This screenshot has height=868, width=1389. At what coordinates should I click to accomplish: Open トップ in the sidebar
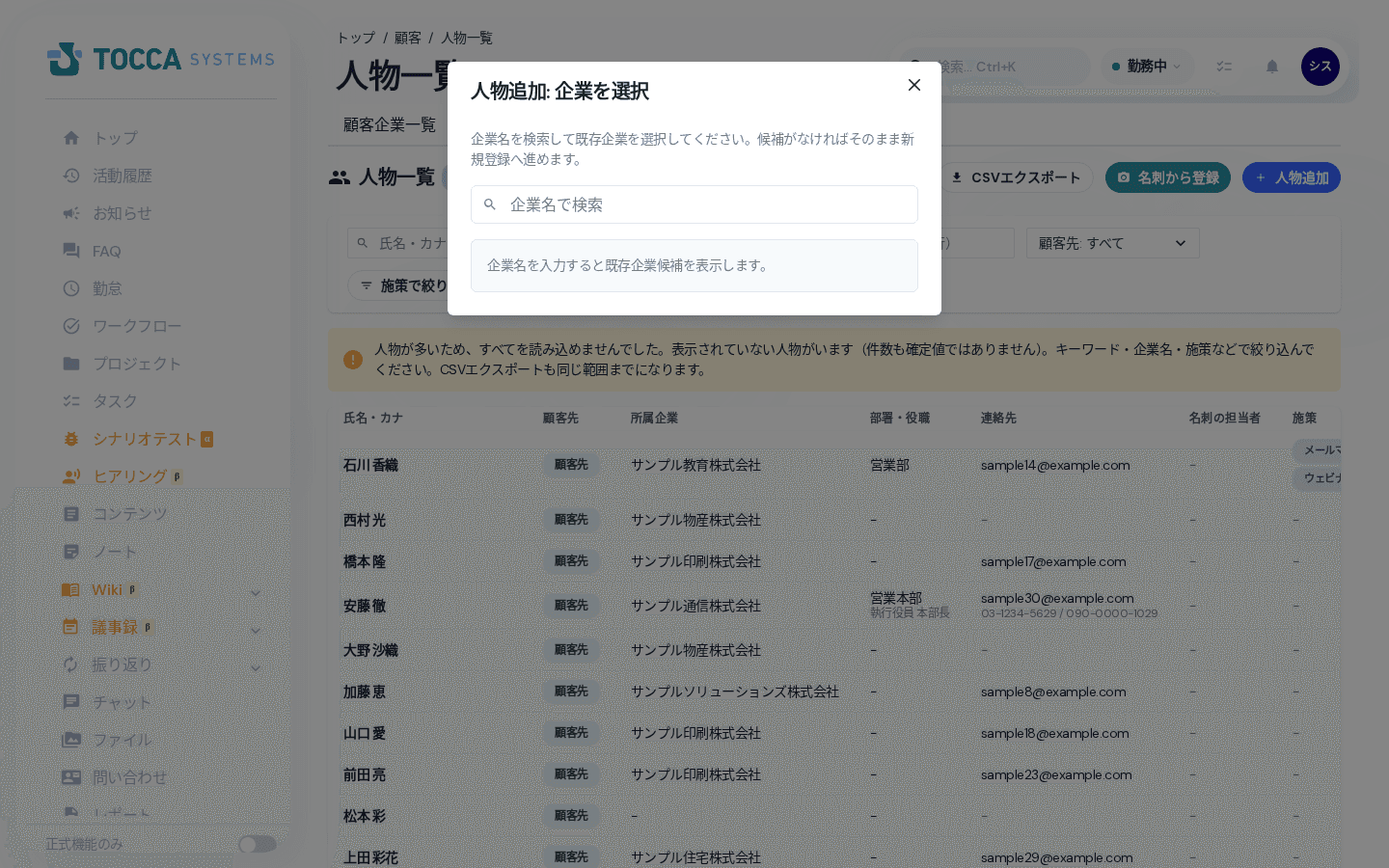coord(115,138)
